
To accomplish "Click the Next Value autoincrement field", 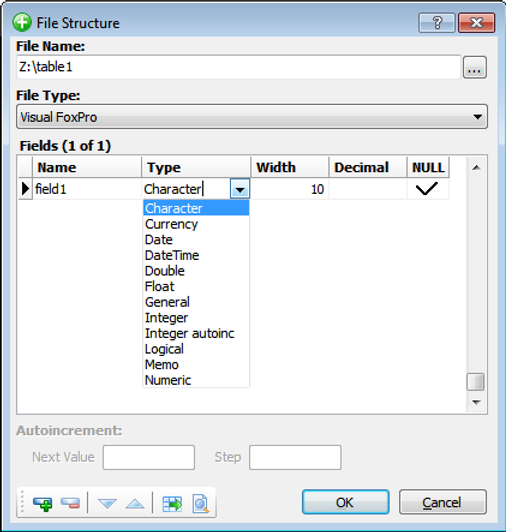I will (x=149, y=457).
